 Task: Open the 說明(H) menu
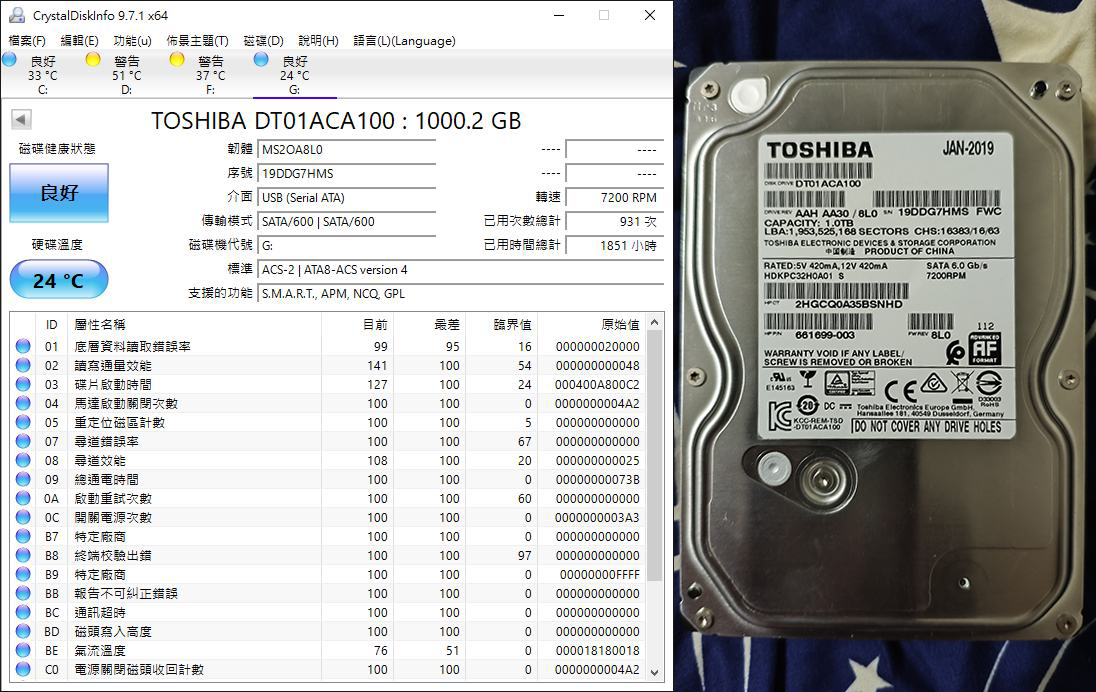pyautogui.click(x=318, y=41)
